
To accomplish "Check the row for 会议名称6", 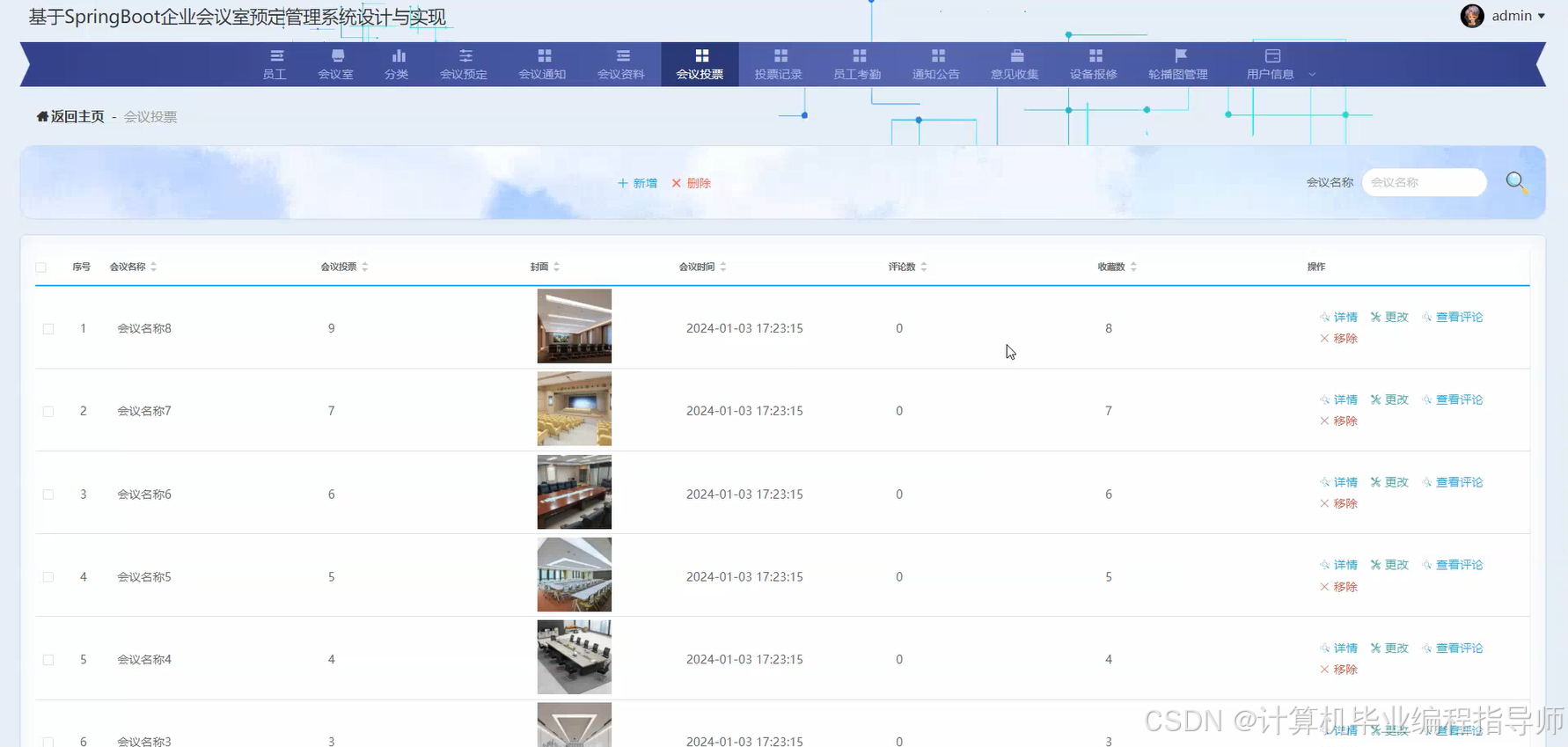I will (x=48, y=494).
